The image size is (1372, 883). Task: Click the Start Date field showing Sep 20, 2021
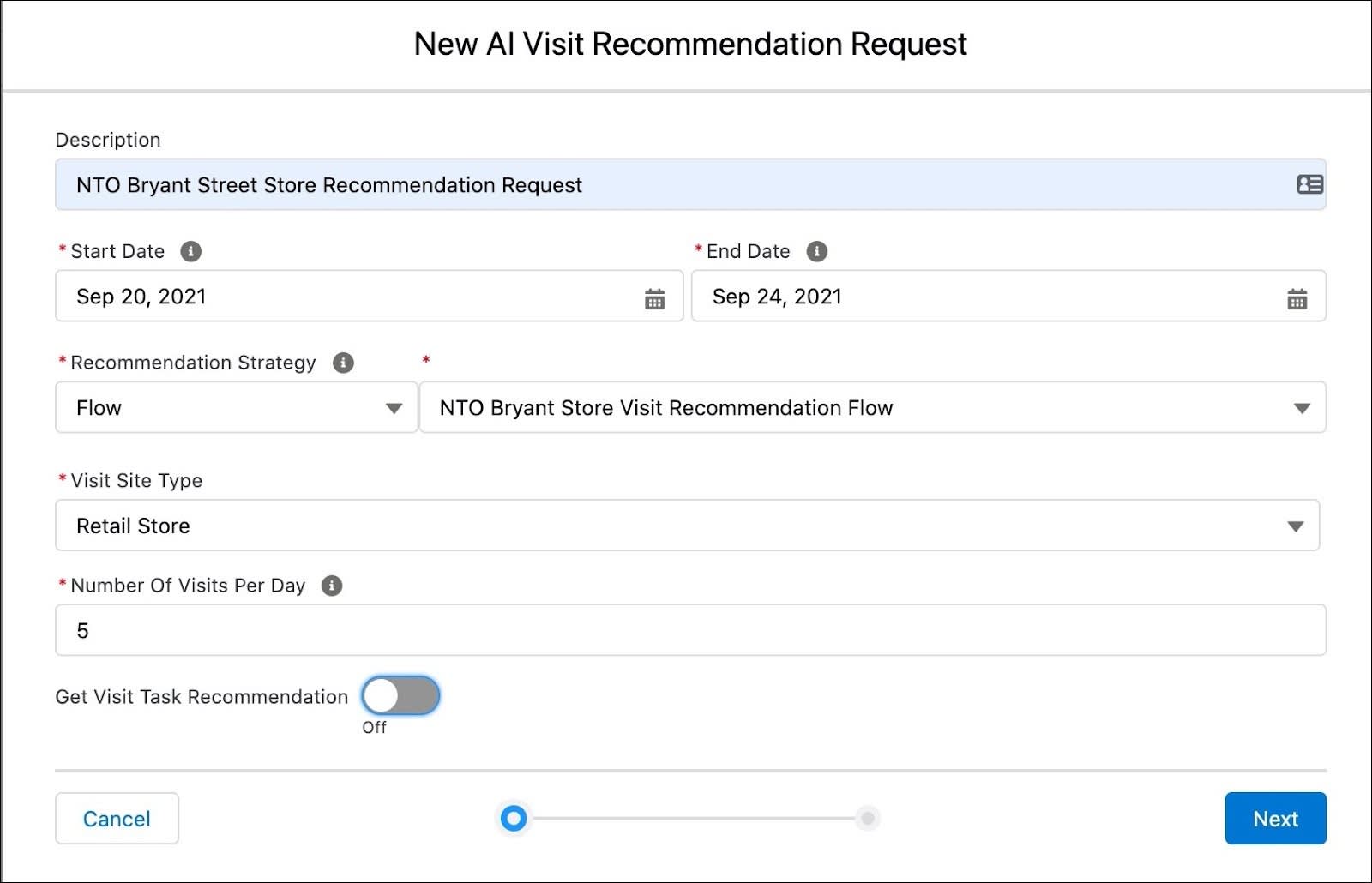pos(369,296)
